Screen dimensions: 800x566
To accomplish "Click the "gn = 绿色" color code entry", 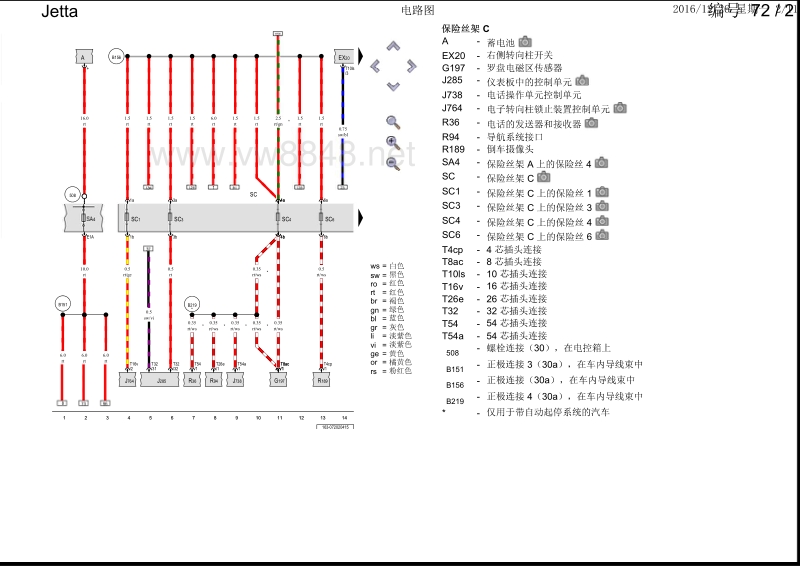I will [387, 309].
